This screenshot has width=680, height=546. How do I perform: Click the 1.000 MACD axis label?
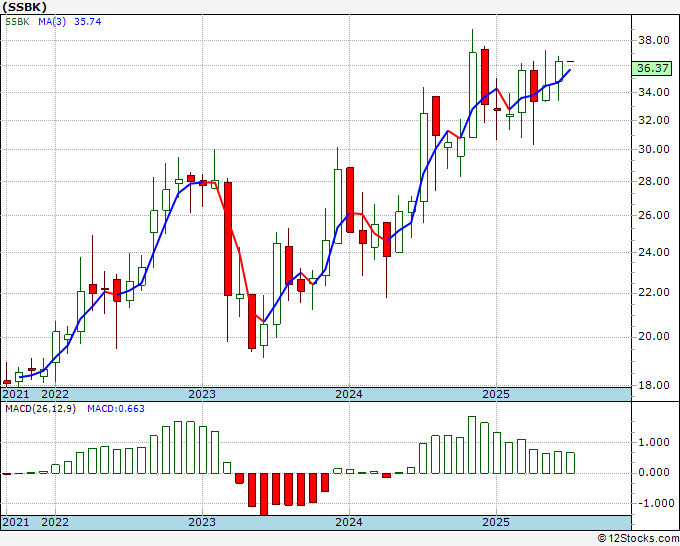[656, 442]
